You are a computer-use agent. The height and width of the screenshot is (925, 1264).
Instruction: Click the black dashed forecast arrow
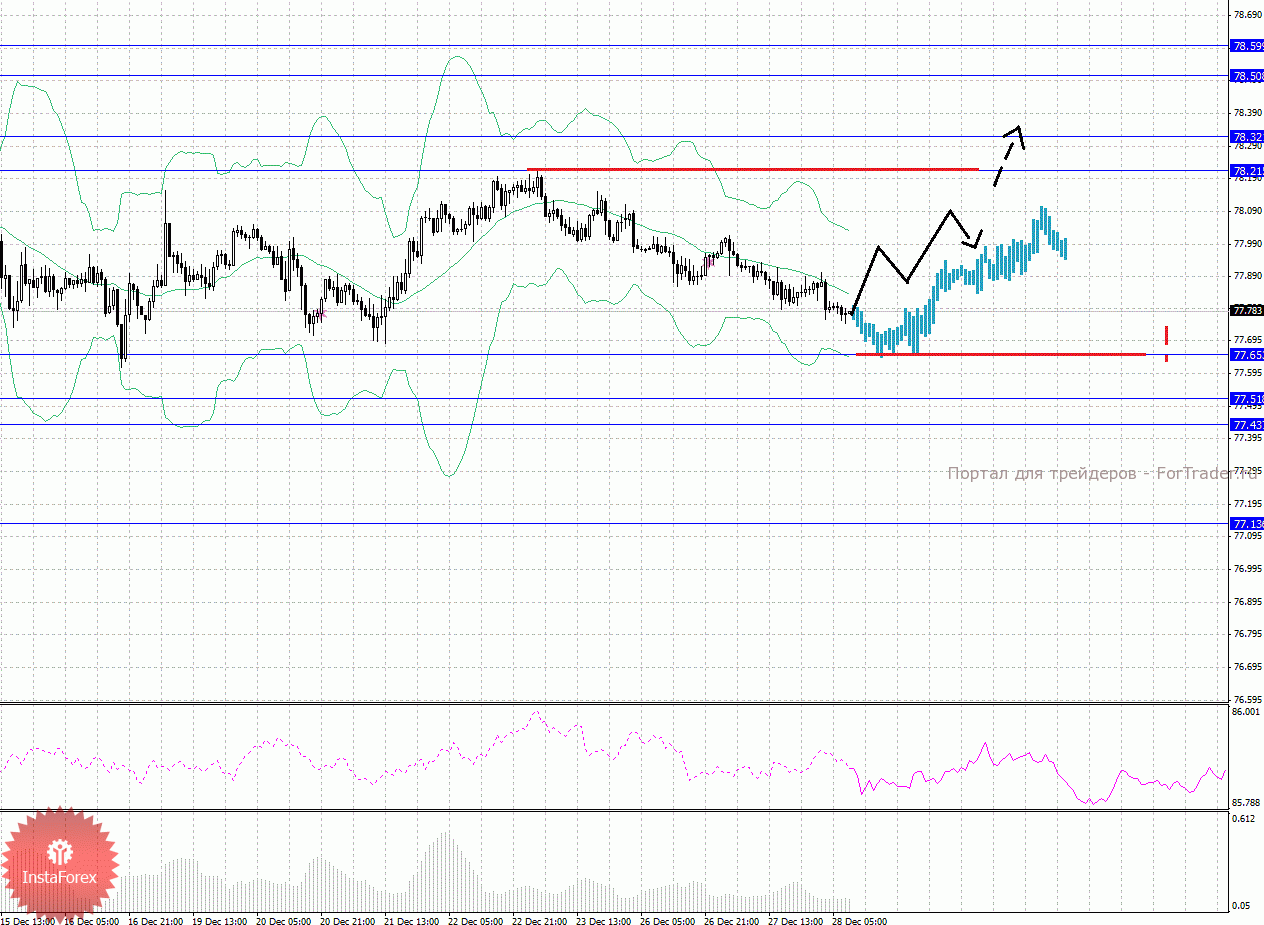pyautogui.click(x=1009, y=154)
